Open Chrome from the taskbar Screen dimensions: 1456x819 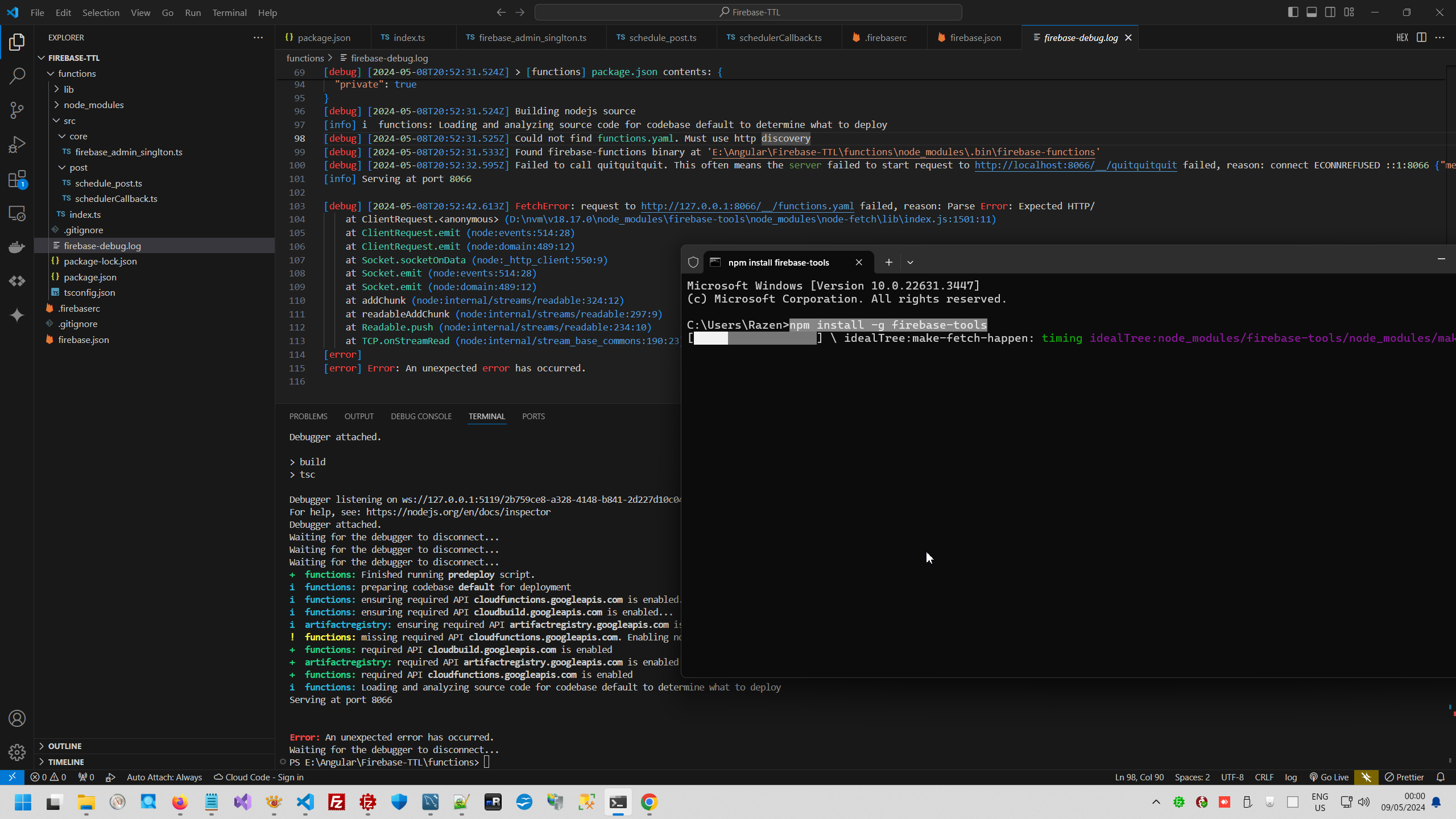[x=649, y=802]
